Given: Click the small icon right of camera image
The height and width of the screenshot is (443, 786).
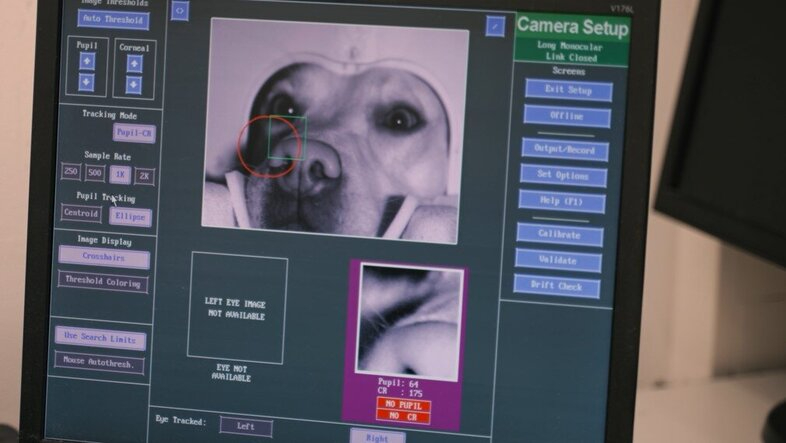Looking at the screenshot, I should point(495,27).
